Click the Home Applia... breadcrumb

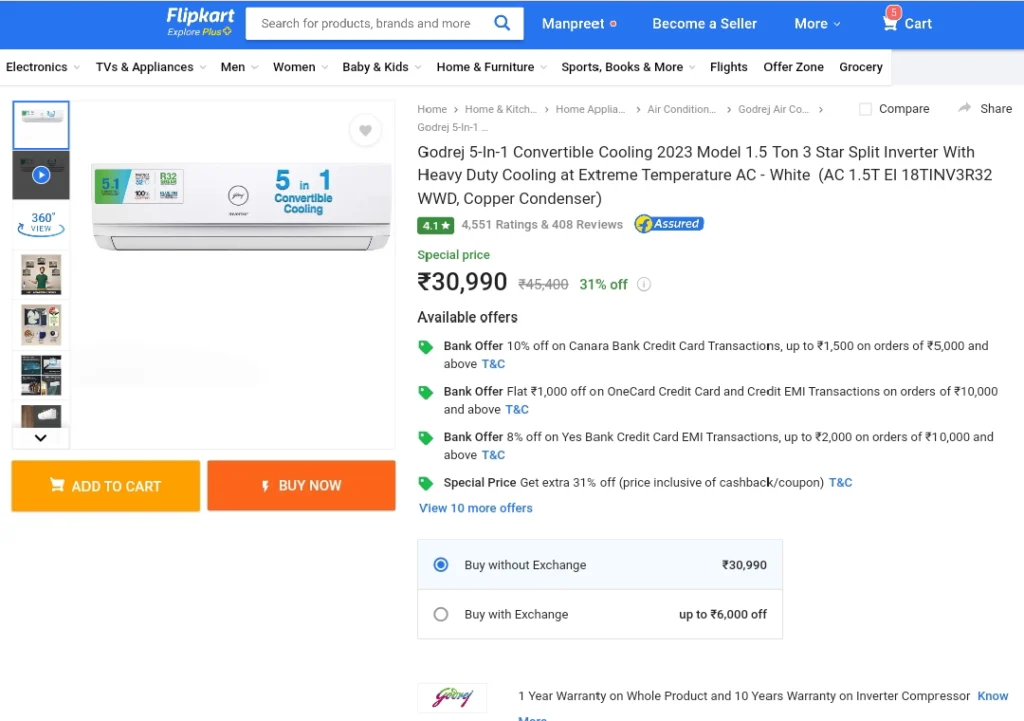[x=590, y=109]
